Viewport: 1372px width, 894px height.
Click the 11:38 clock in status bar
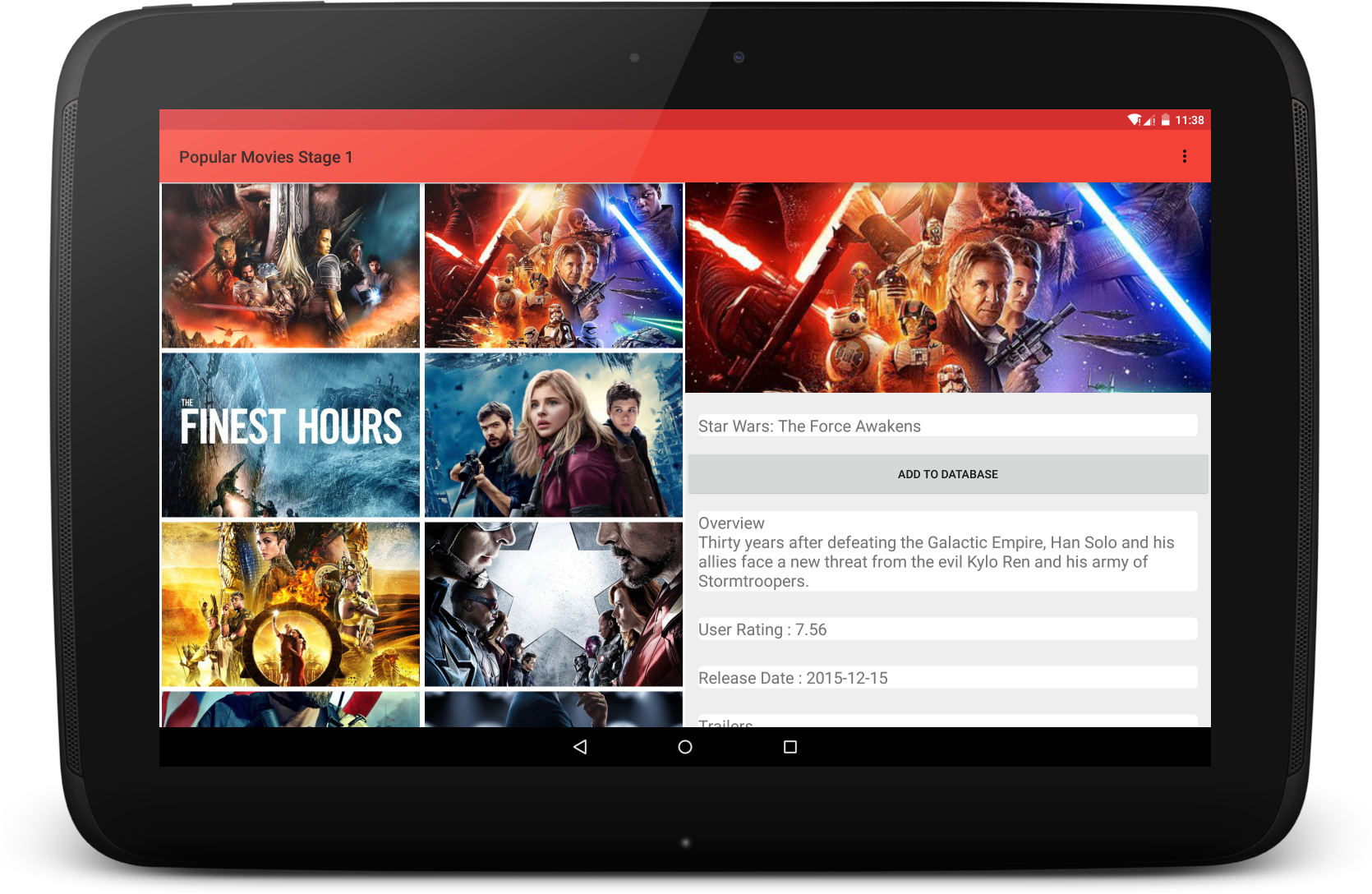pyautogui.click(x=1190, y=120)
